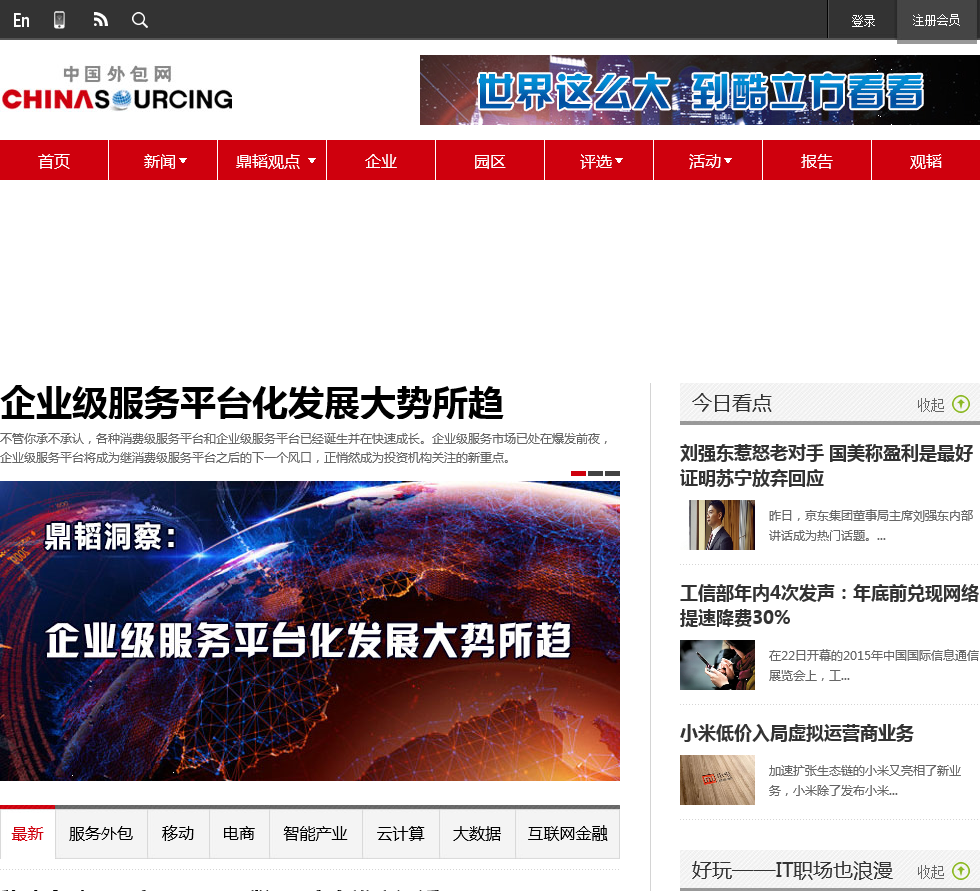Expand the 鼎韬观点 dropdown menu
This screenshot has width=980, height=891.
[x=272, y=161]
